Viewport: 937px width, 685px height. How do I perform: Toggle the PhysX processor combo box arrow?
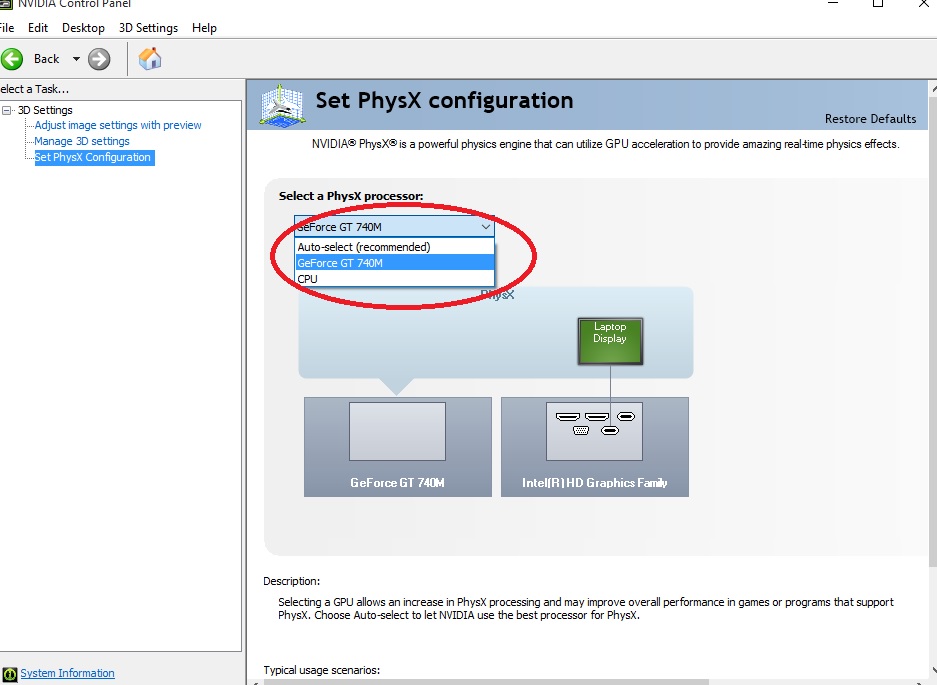(x=486, y=227)
